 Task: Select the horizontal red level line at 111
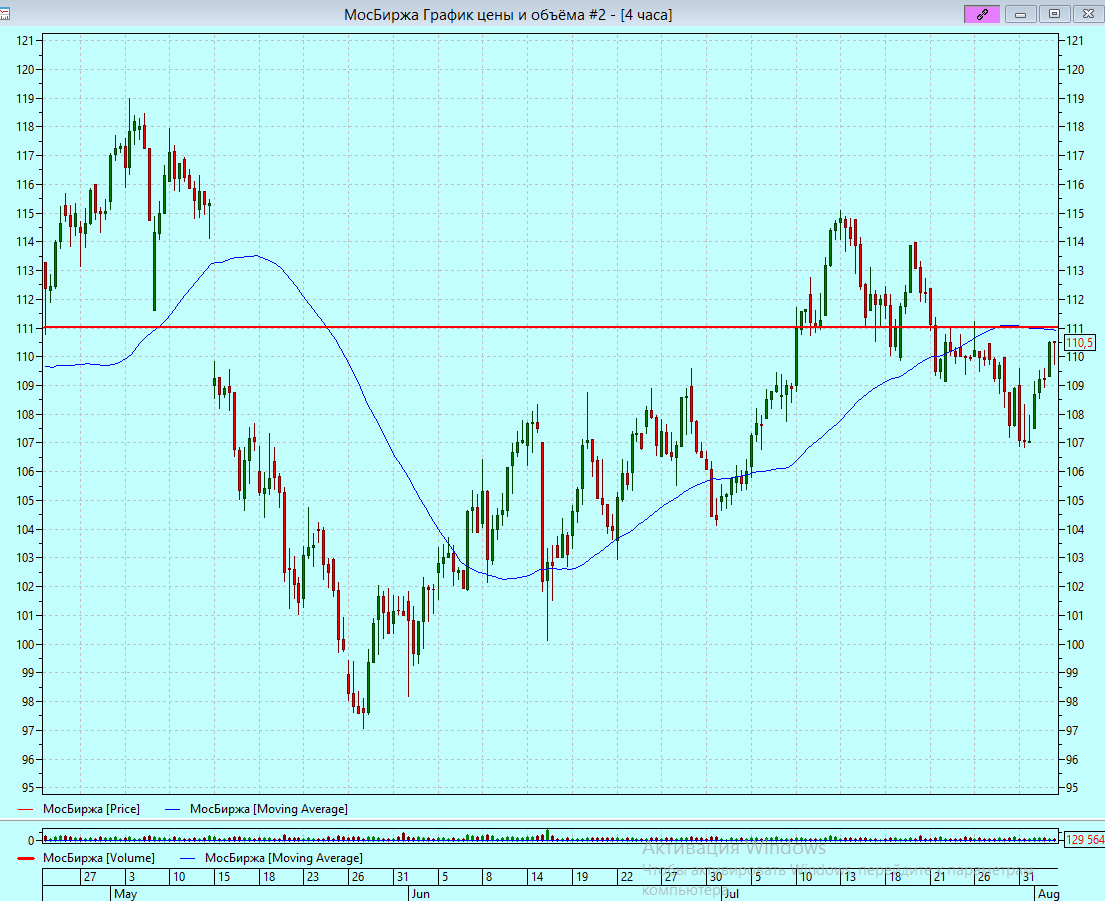tap(550, 327)
